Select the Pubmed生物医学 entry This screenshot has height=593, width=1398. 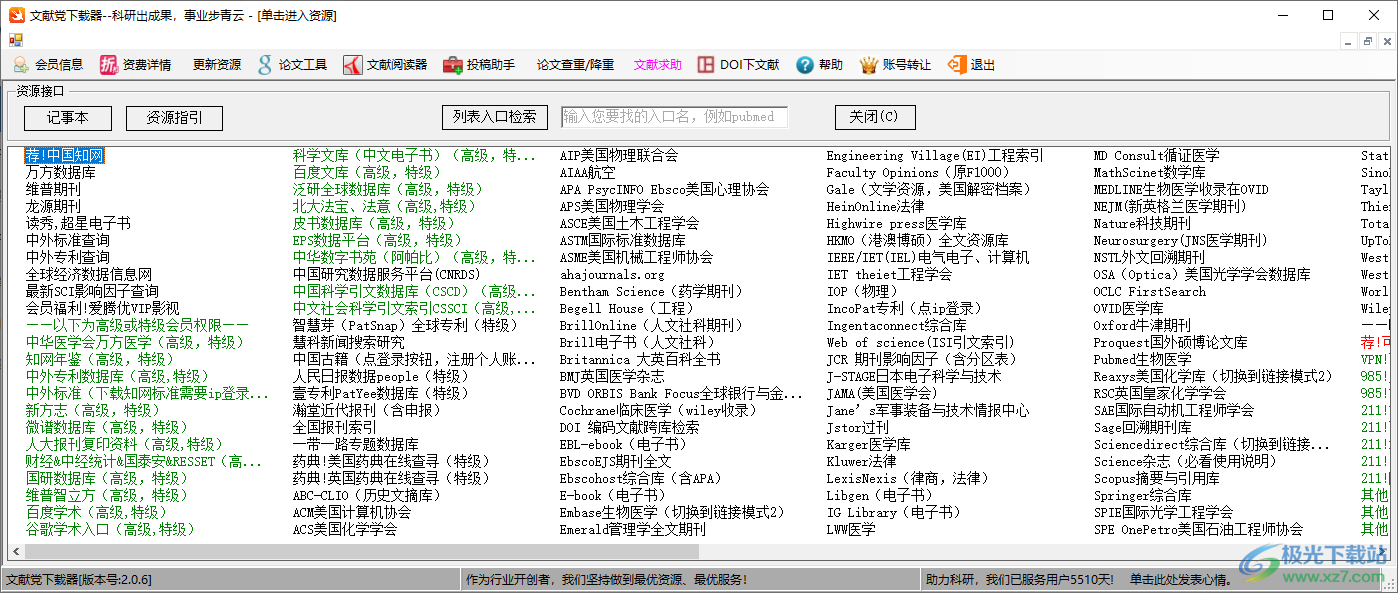[1143, 360]
